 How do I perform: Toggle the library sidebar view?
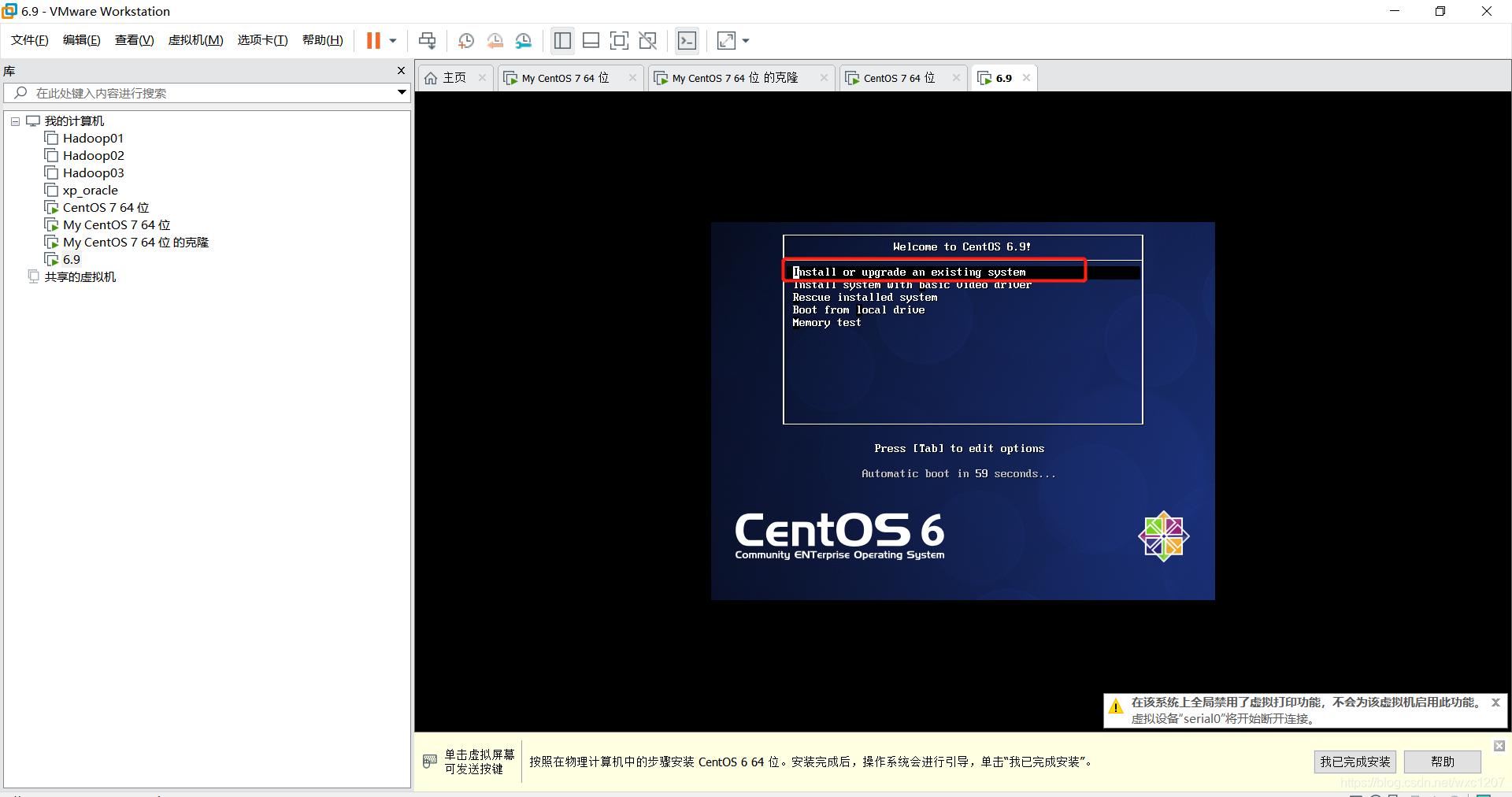coord(562,40)
